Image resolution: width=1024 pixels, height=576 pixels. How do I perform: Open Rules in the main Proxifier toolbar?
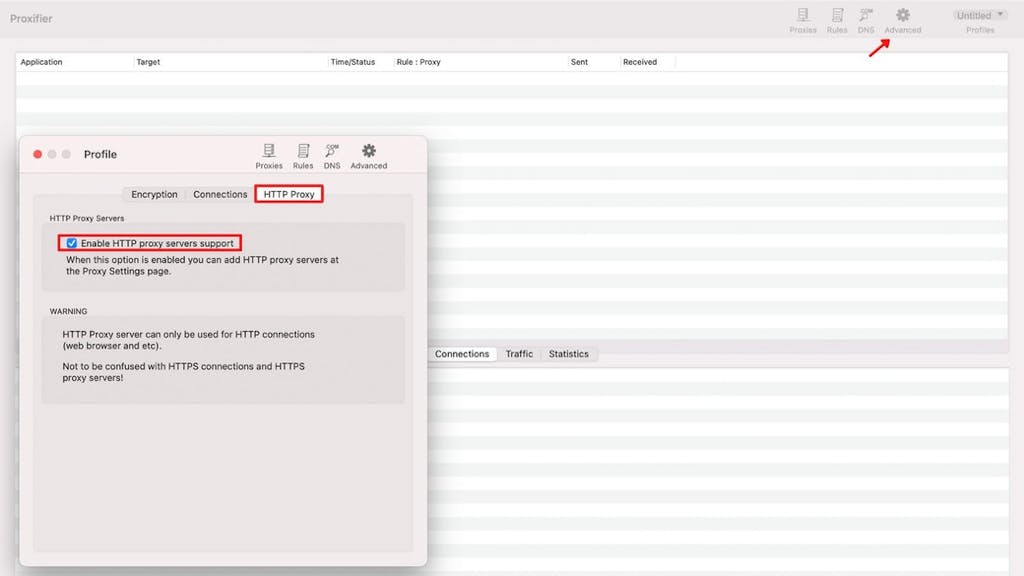click(x=837, y=21)
